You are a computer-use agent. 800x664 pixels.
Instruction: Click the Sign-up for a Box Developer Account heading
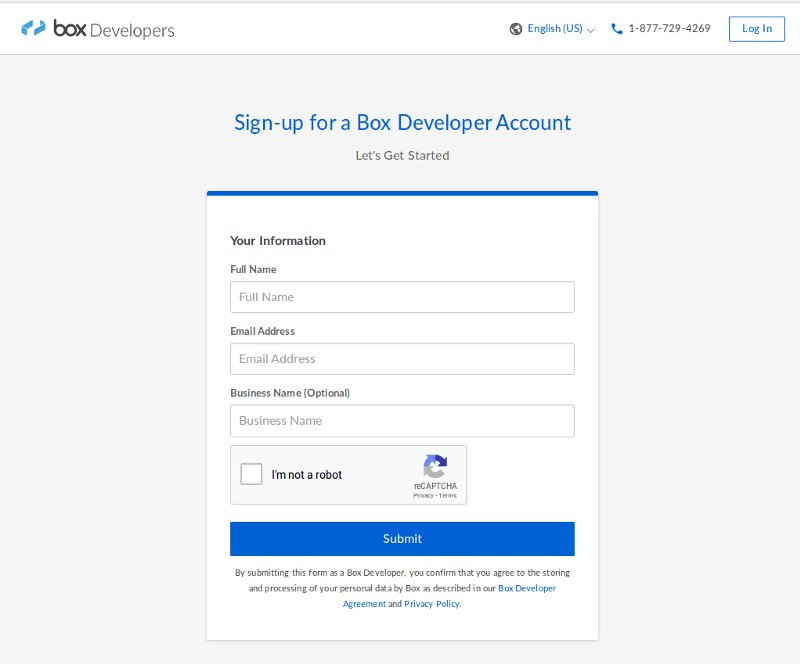pos(403,123)
